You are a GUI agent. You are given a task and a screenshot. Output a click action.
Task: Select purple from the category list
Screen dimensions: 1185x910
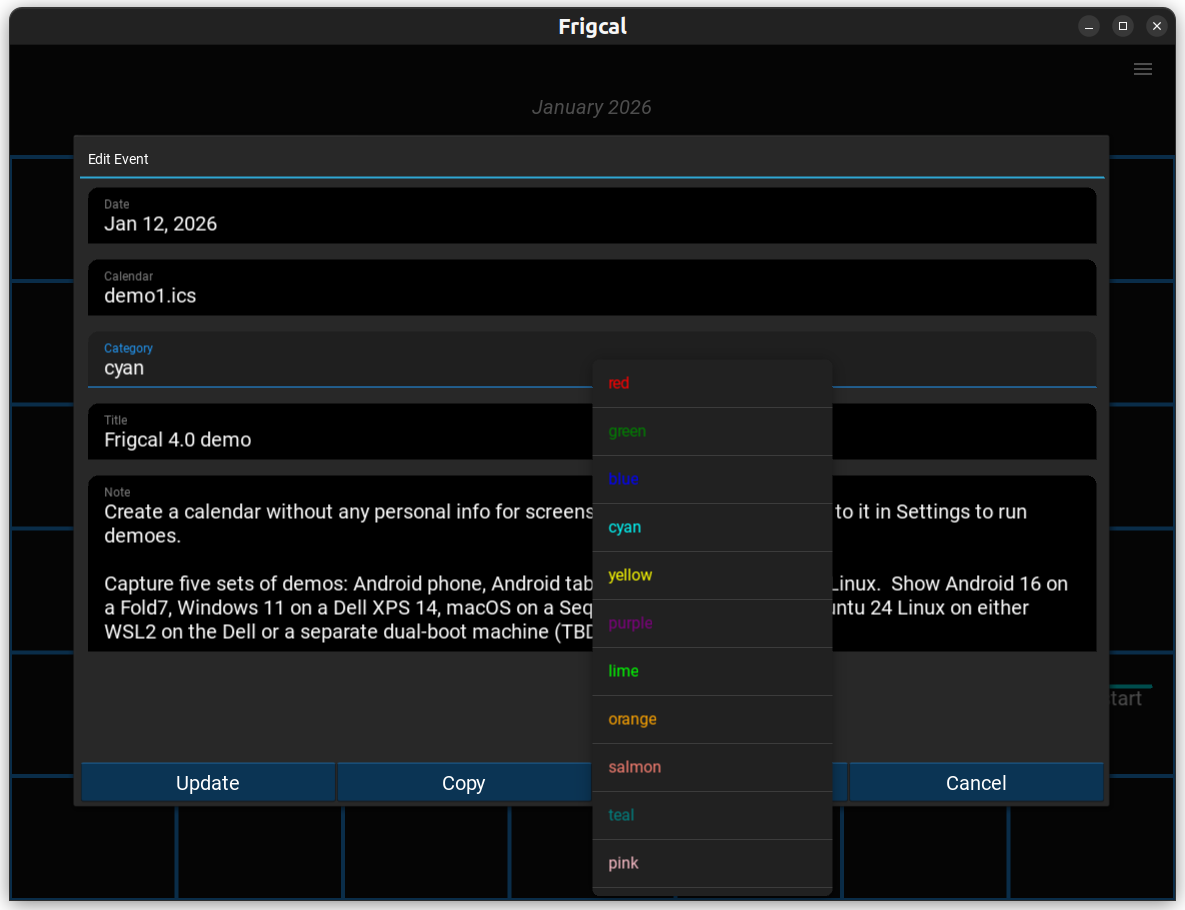pyautogui.click(x=712, y=623)
